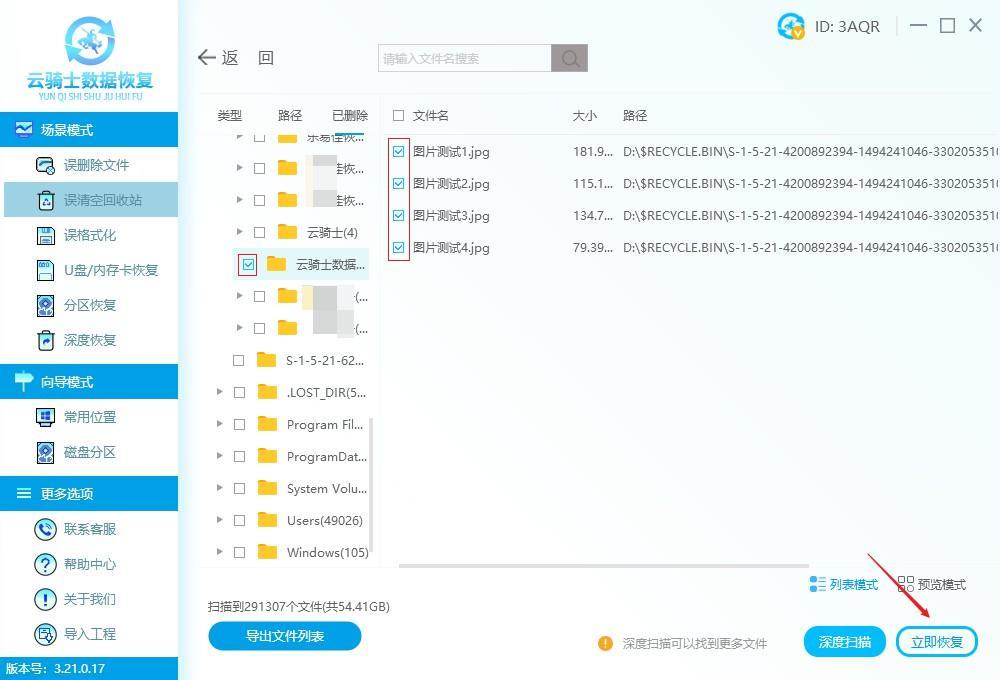1000x680 pixels.
Task: Click the 场景模式 header icon
Action: pyautogui.click(x=24, y=129)
